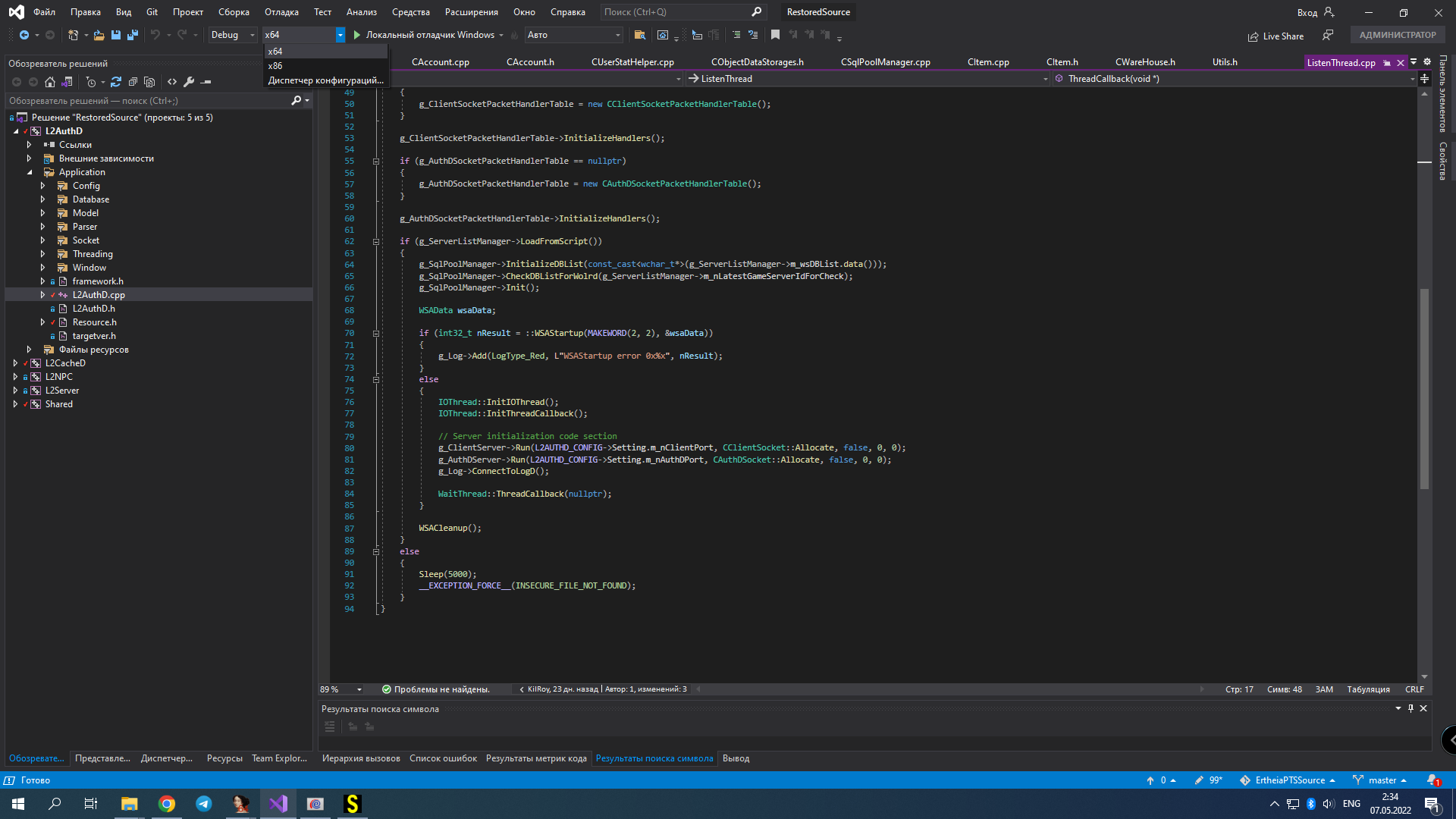
Task: Click the editor vertical scrollbar thumb
Action: tap(1424, 388)
